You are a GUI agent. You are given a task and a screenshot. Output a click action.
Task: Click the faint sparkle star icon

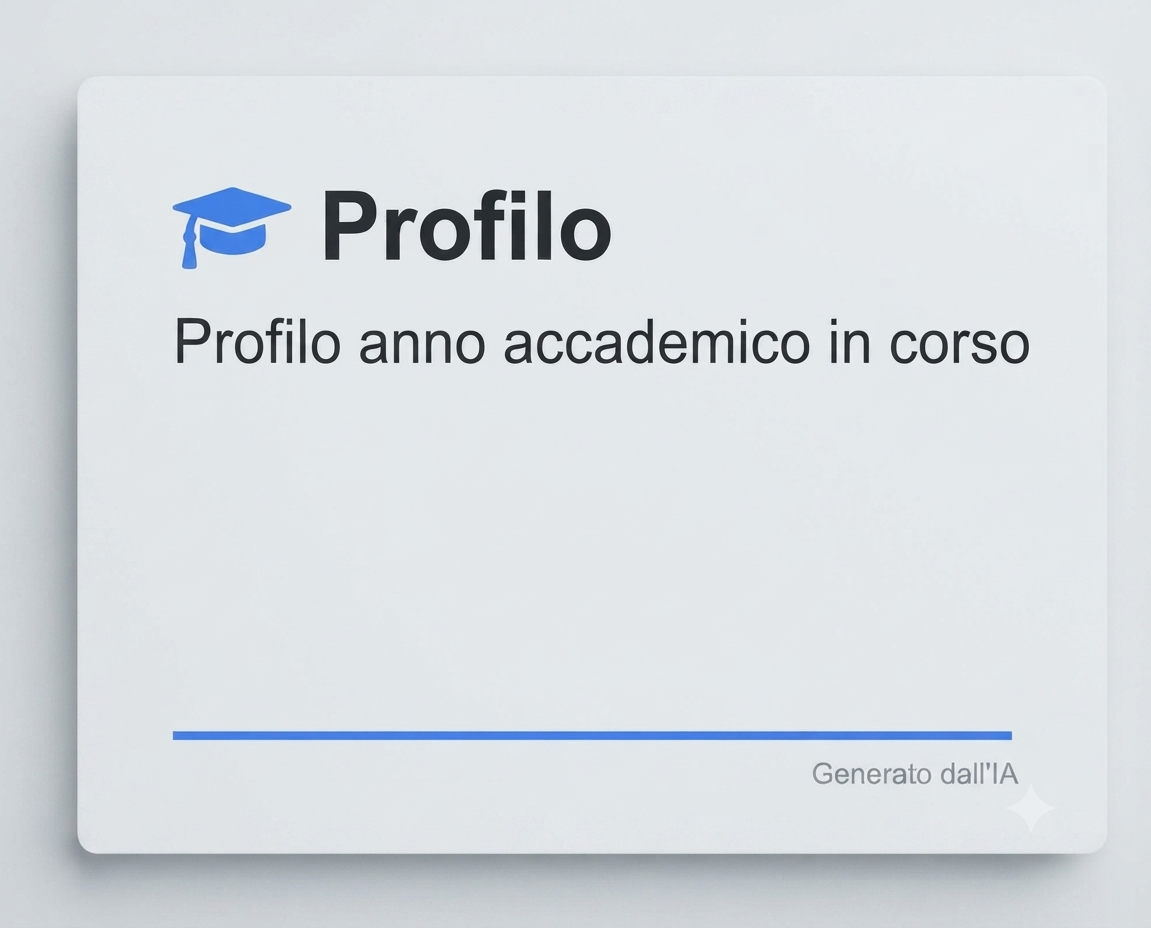tap(1030, 808)
